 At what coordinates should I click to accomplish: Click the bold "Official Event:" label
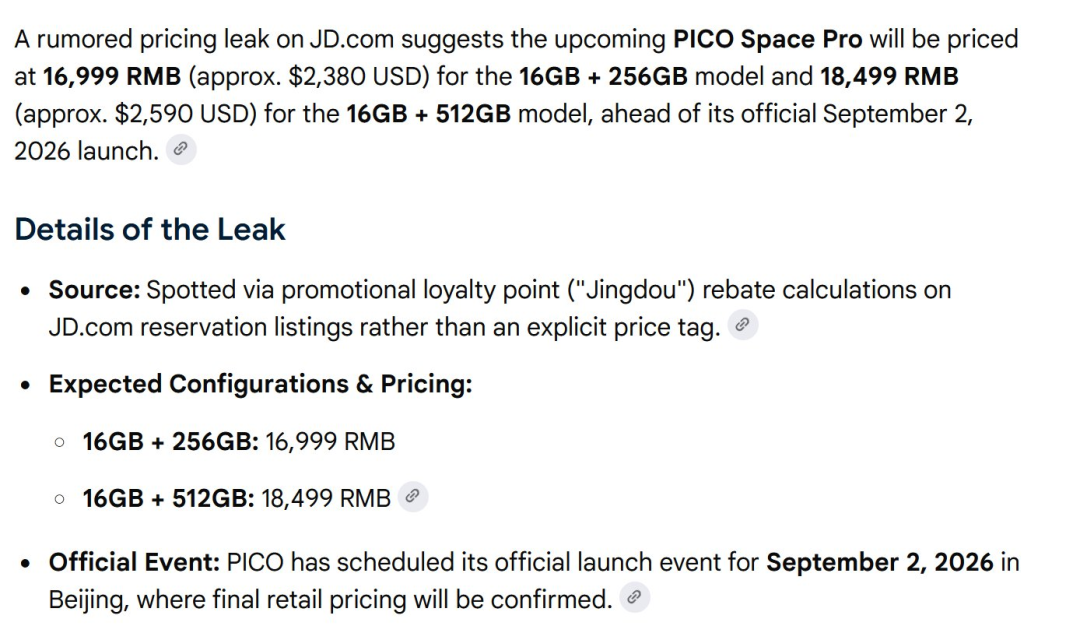(134, 563)
